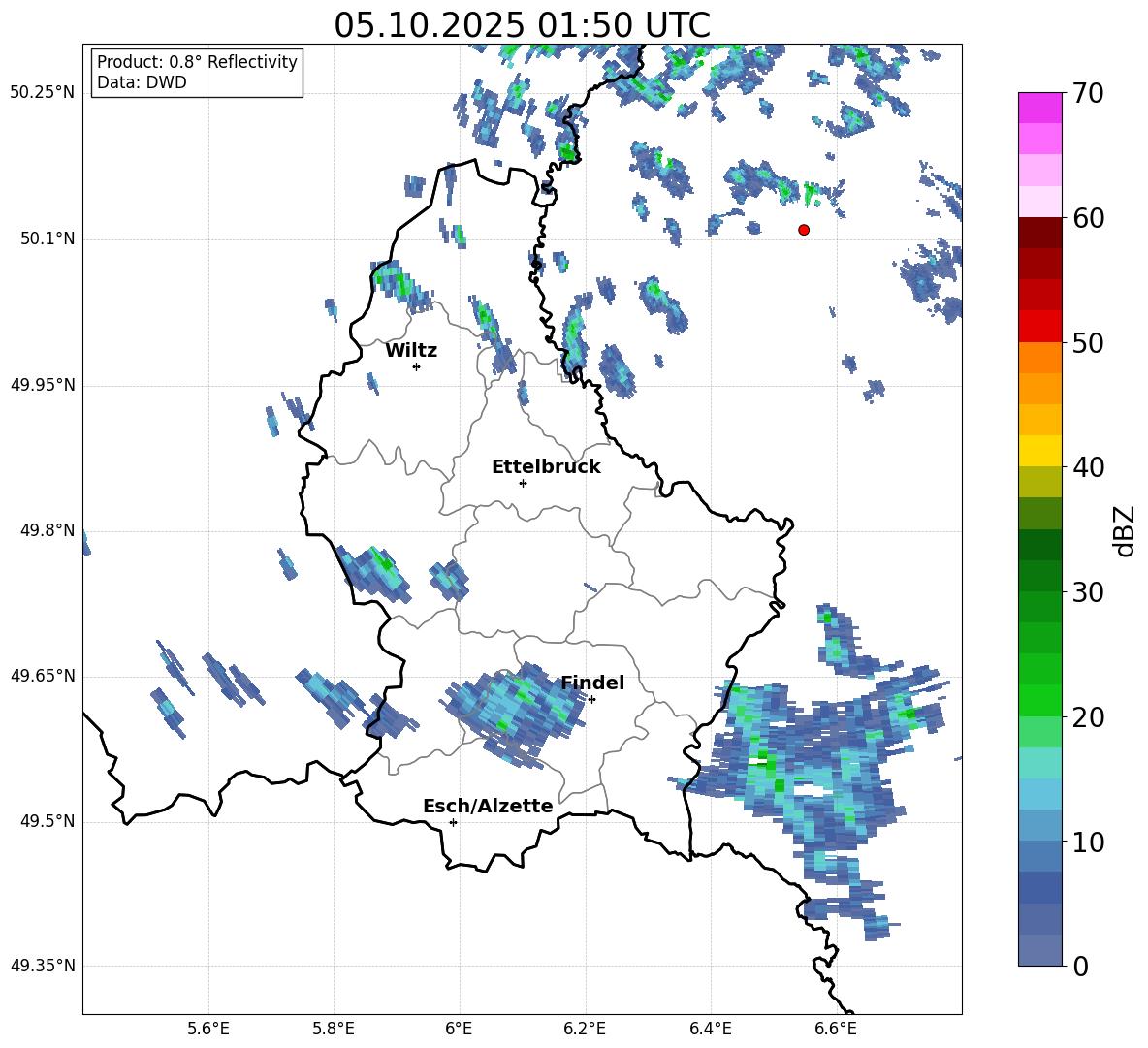Screen dimensions: 1148x1048
Task: Click the Product 0.8° Reflectivity info box
Action: pos(197,73)
